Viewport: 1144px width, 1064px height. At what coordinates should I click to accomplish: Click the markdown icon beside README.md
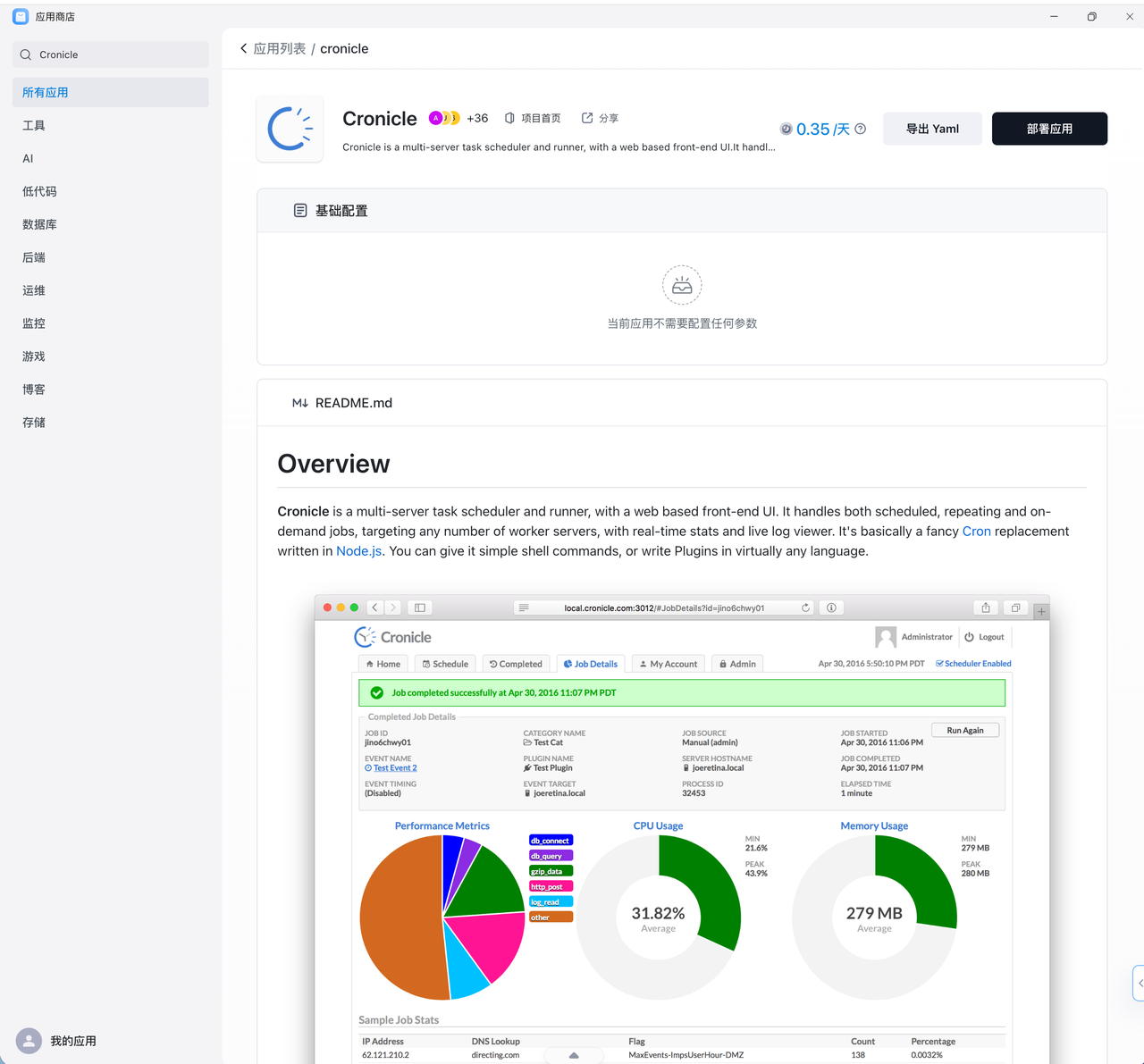300,403
